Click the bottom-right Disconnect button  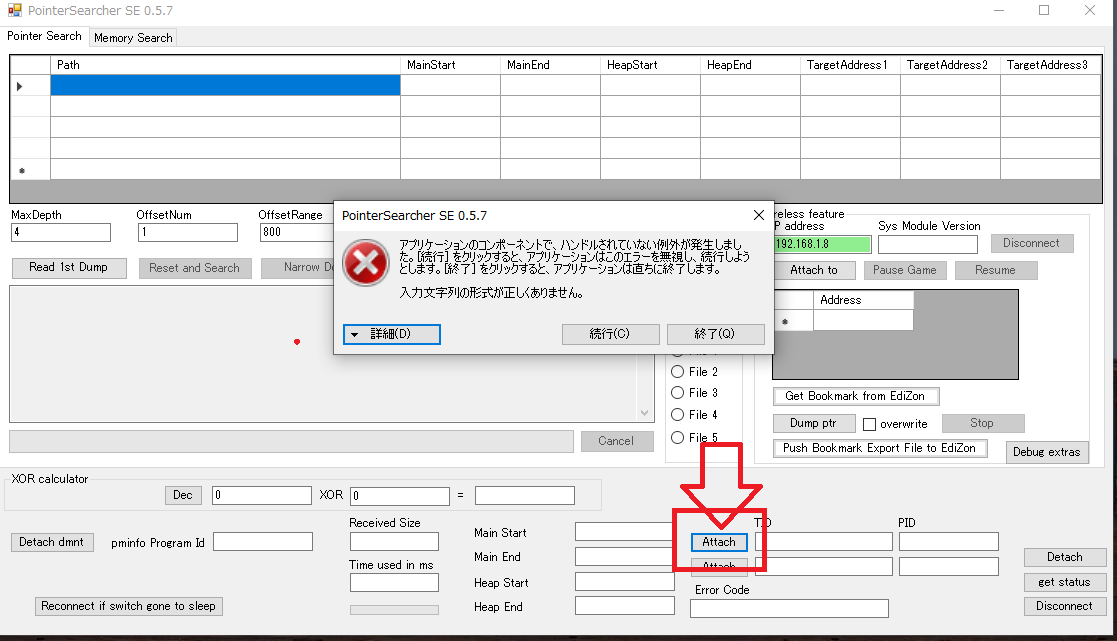coord(1065,607)
